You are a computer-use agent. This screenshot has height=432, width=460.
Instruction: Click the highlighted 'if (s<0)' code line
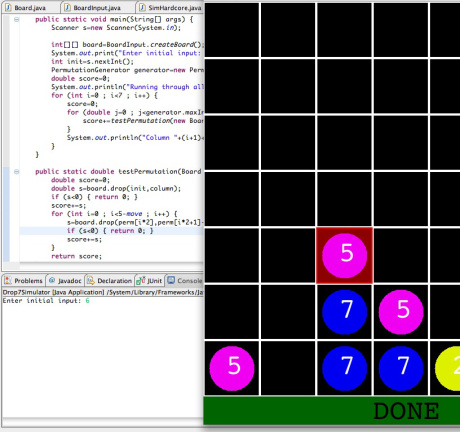111,231
